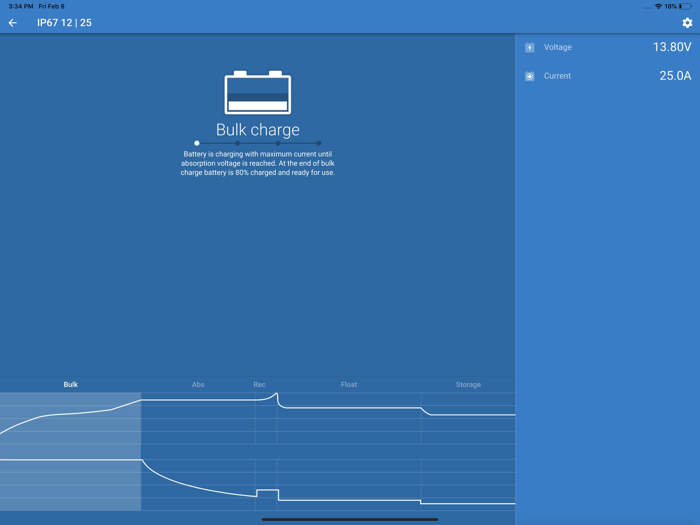
Task: Tap the IP67 12 | 25 device title
Action: point(64,23)
